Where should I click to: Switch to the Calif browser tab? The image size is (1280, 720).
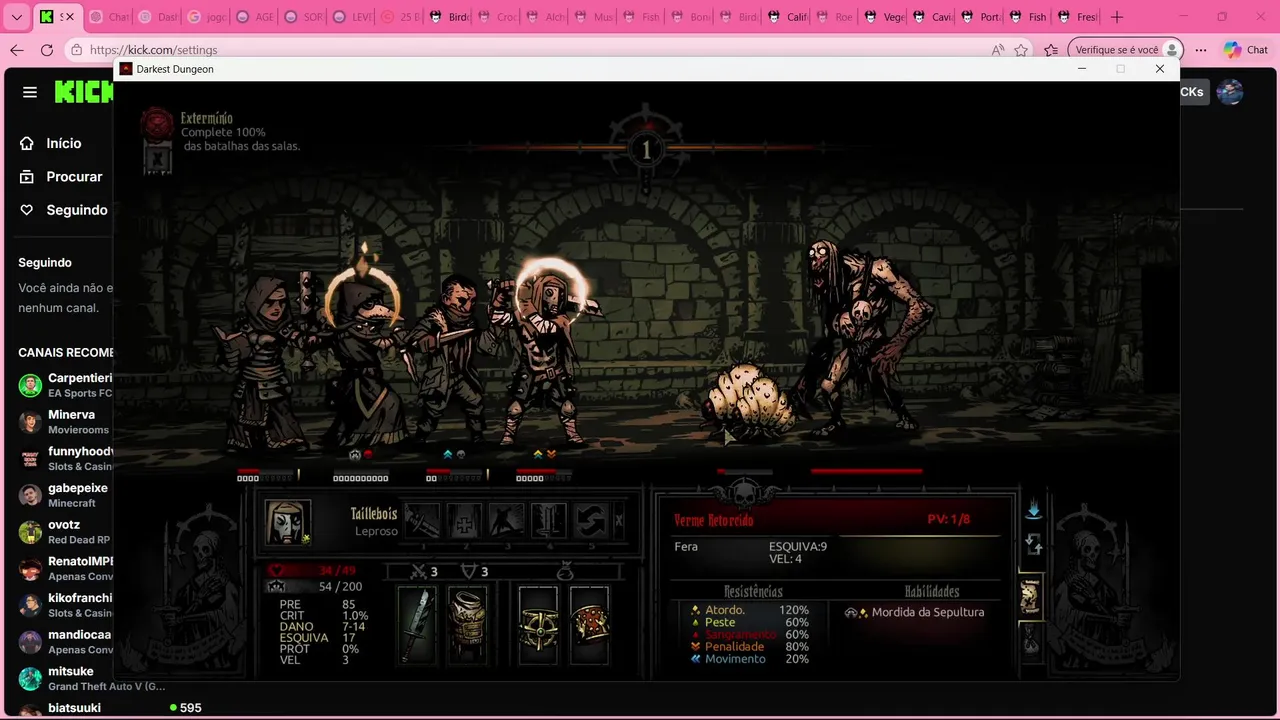pos(788,17)
